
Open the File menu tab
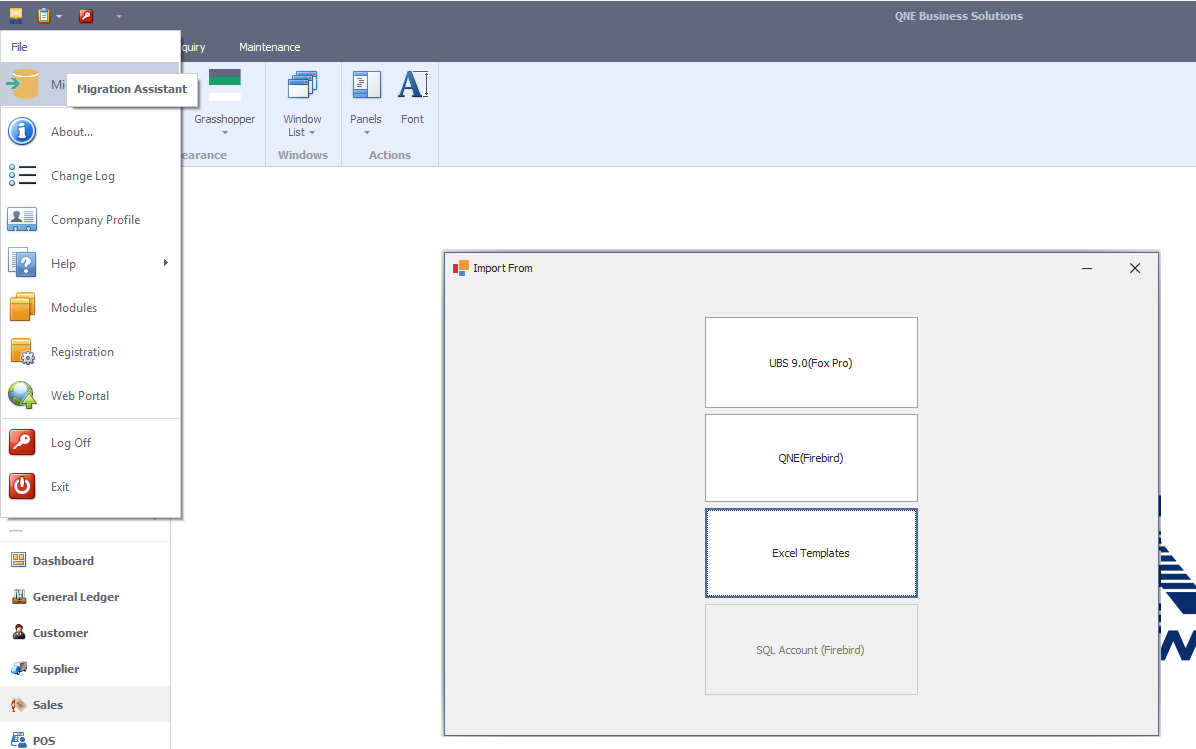pos(19,47)
